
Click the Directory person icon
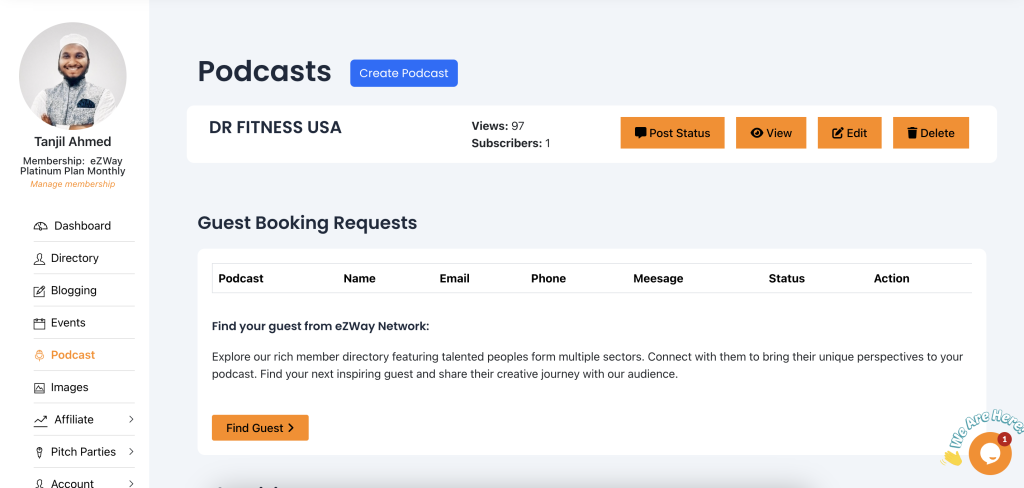click(40, 258)
